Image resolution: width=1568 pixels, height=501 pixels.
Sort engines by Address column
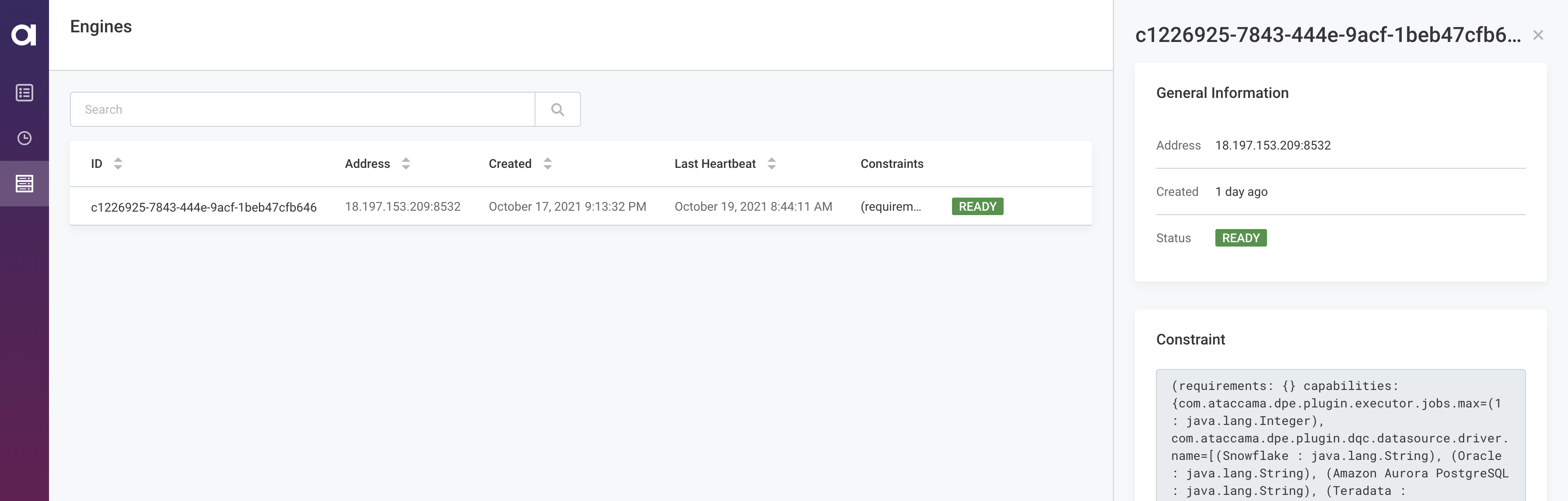pyautogui.click(x=405, y=164)
